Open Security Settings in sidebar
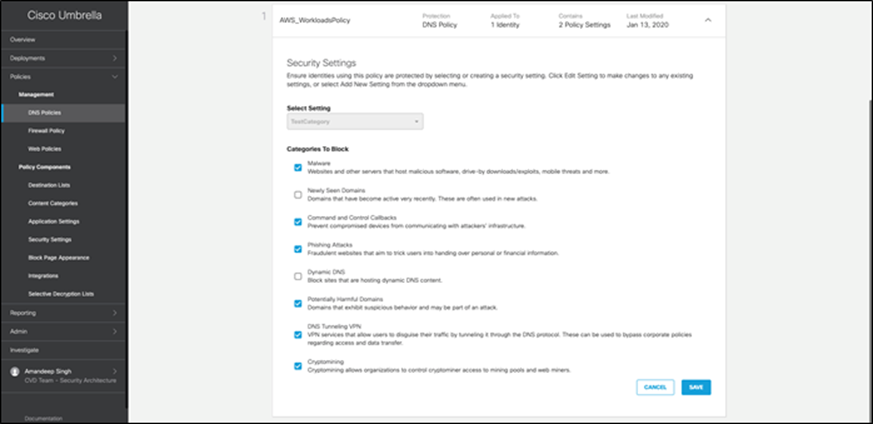Image resolution: width=873 pixels, height=424 pixels. click(50, 239)
